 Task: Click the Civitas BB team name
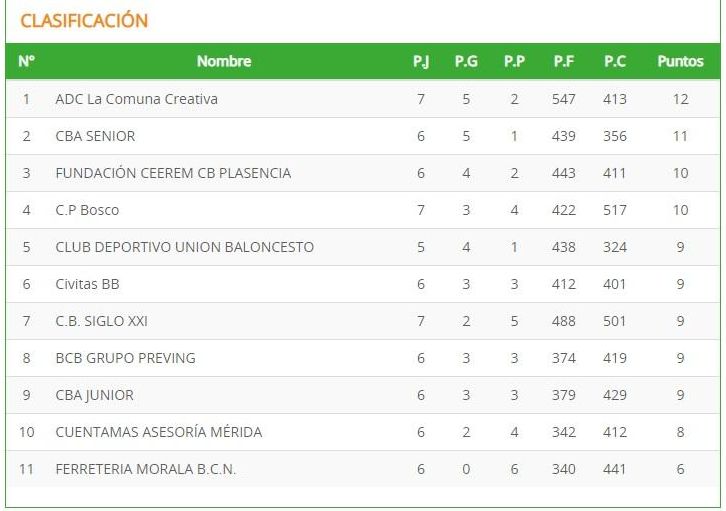pyautogui.click(x=88, y=284)
